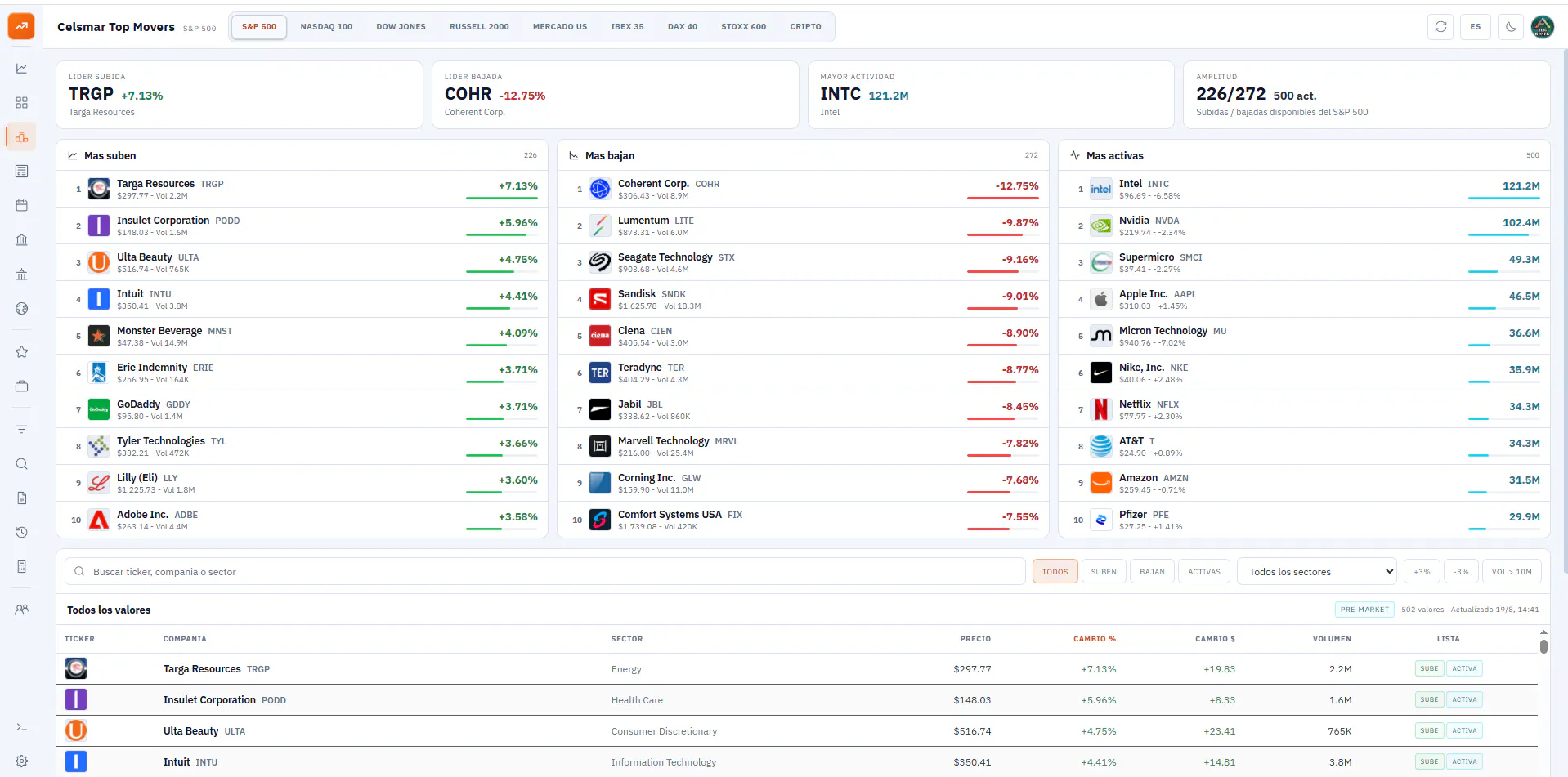The height and width of the screenshot is (777, 1568).
Task: Toggle the -3% filter chip
Action: coord(1462,572)
